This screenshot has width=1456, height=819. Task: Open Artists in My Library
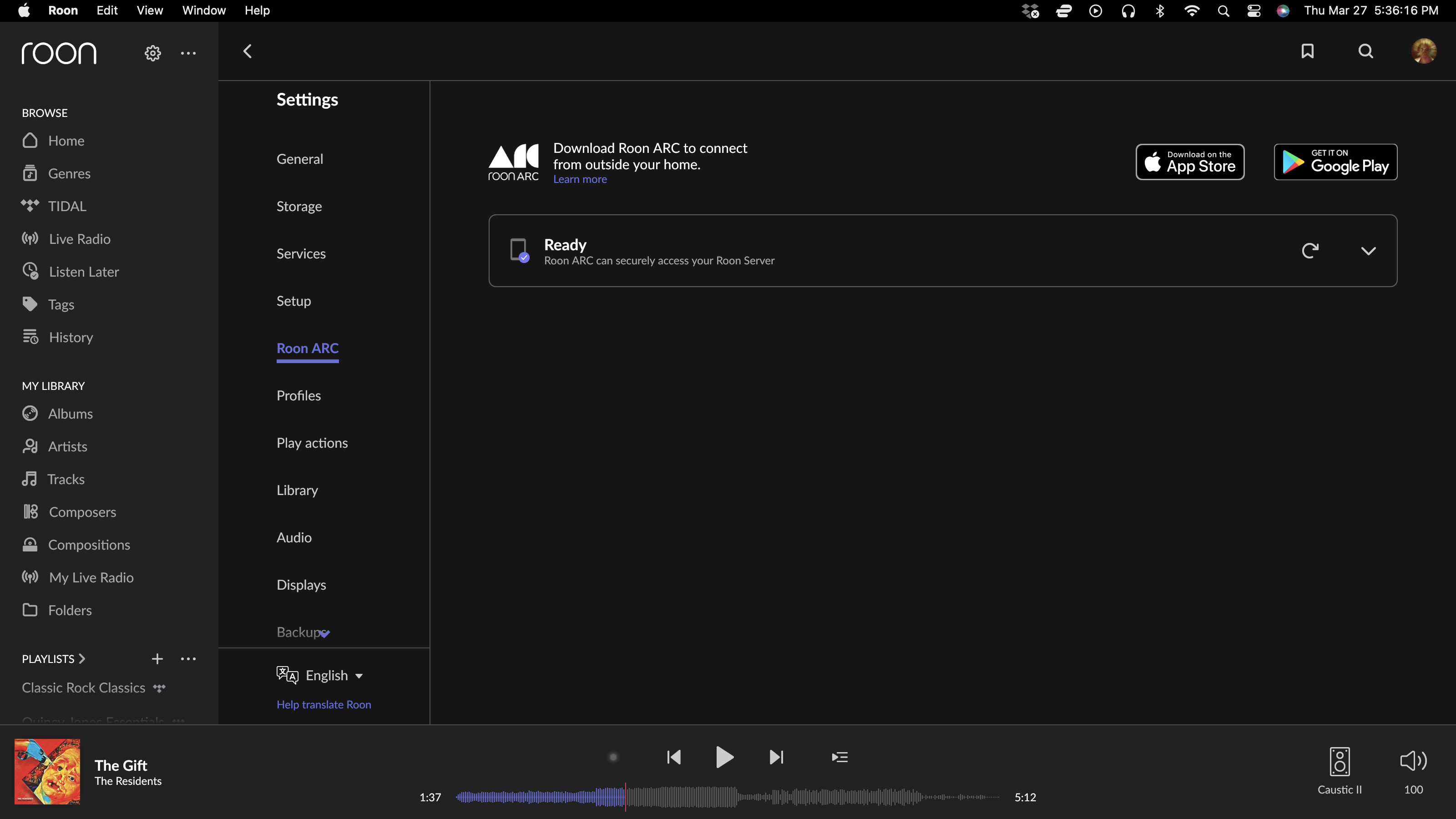[x=54, y=446]
